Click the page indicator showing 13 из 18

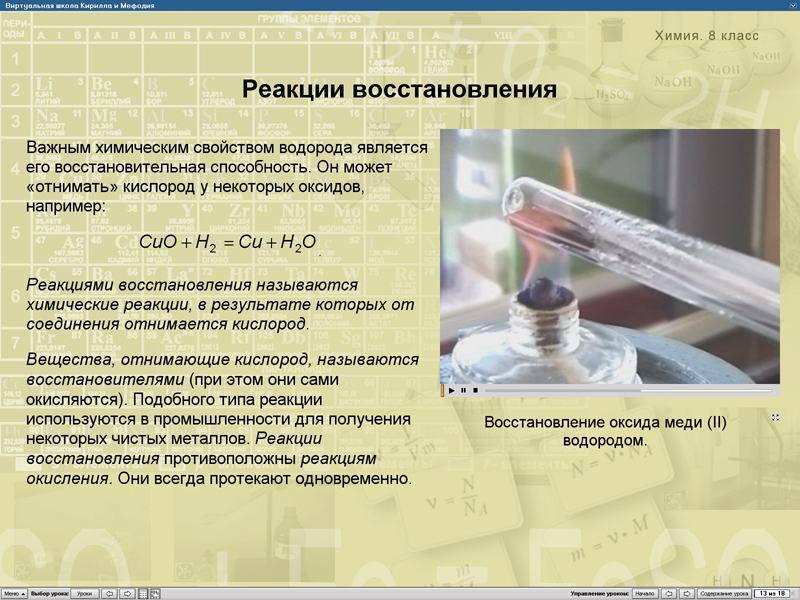pyautogui.click(x=772, y=592)
